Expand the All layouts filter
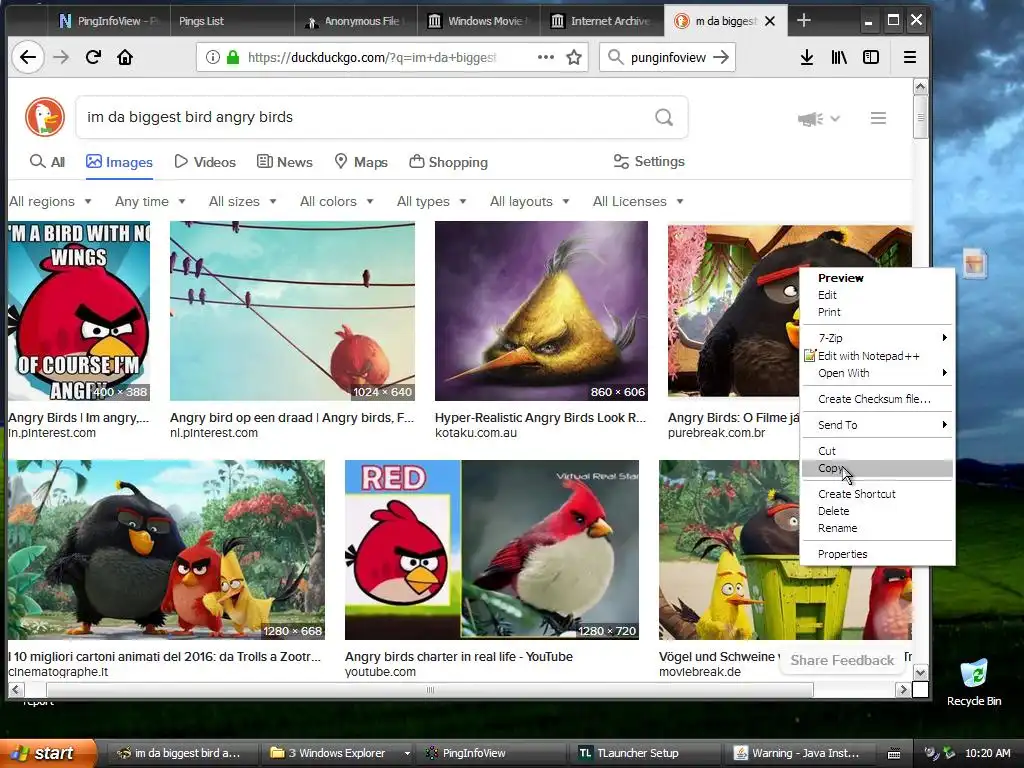1024x768 pixels. point(530,201)
